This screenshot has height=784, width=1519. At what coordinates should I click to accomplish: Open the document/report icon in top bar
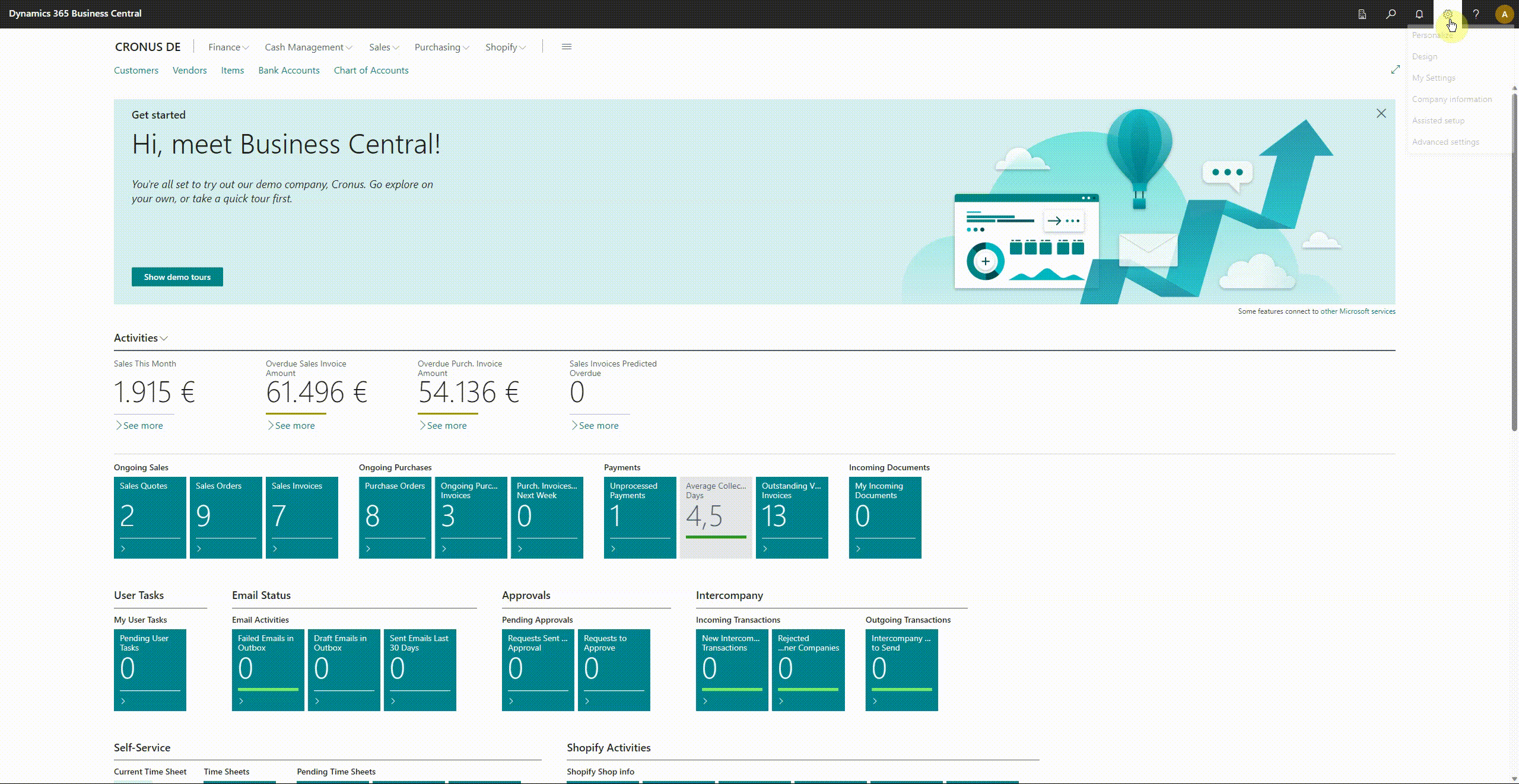point(1362,14)
